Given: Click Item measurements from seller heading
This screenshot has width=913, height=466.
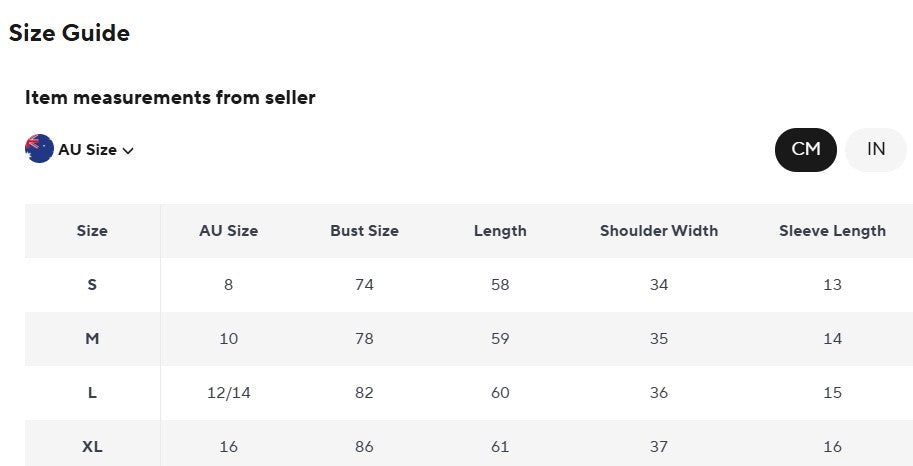Looking at the screenshot, I should coord(170,97).
